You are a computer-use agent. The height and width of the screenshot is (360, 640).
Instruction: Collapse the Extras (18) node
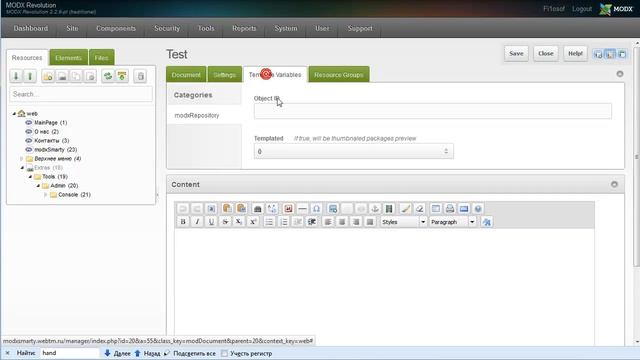pos(22,168)
